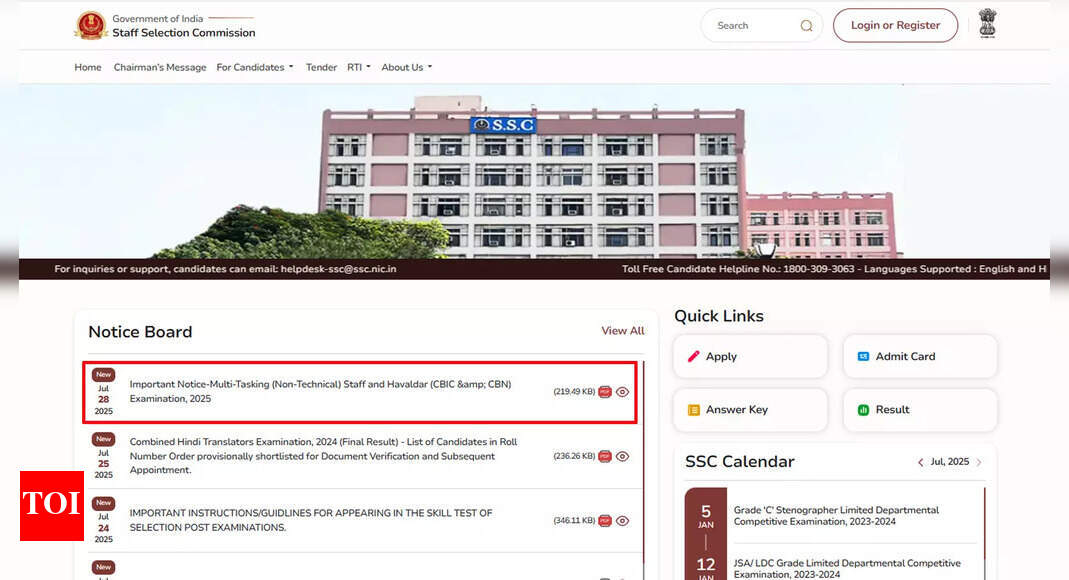
Task: Click the SSC emblem logo in header
Action: click(x=90, y=25)
